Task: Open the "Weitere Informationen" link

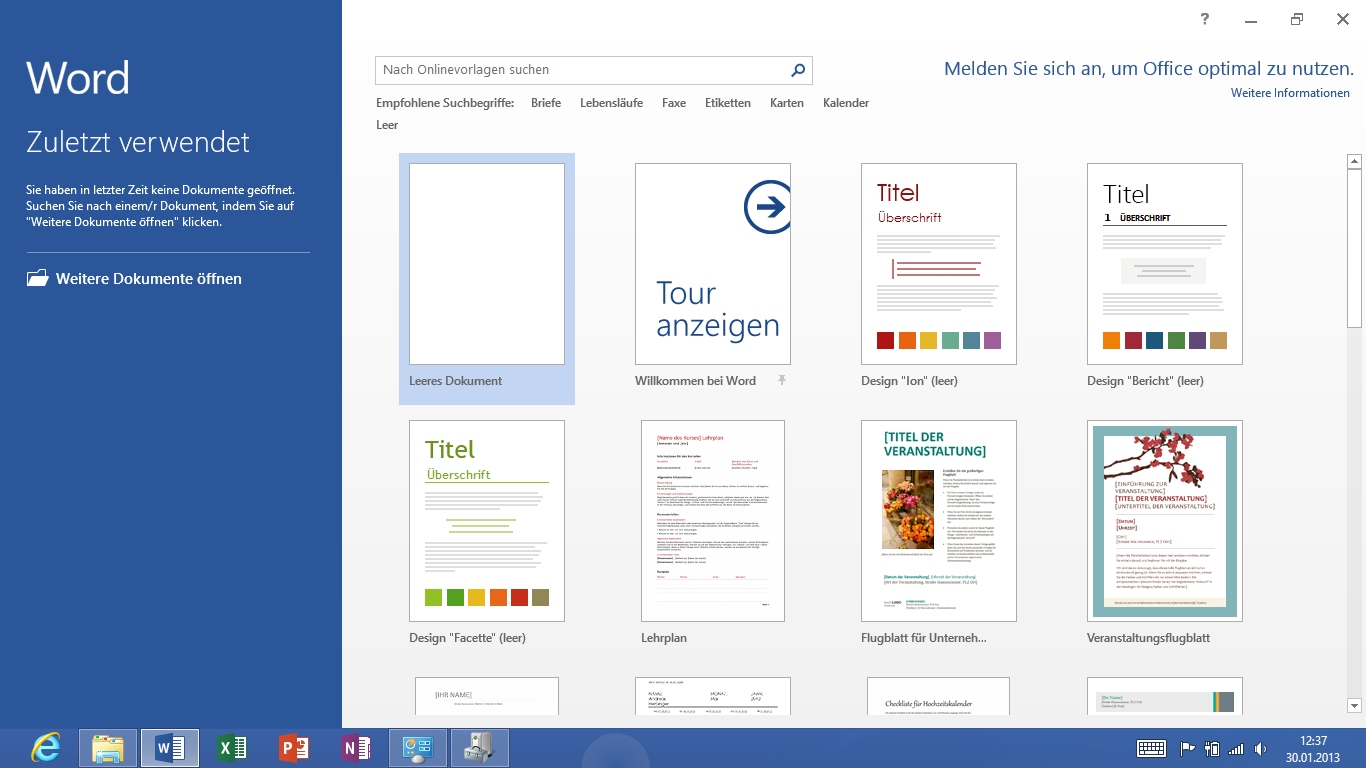Action: 1290,93
